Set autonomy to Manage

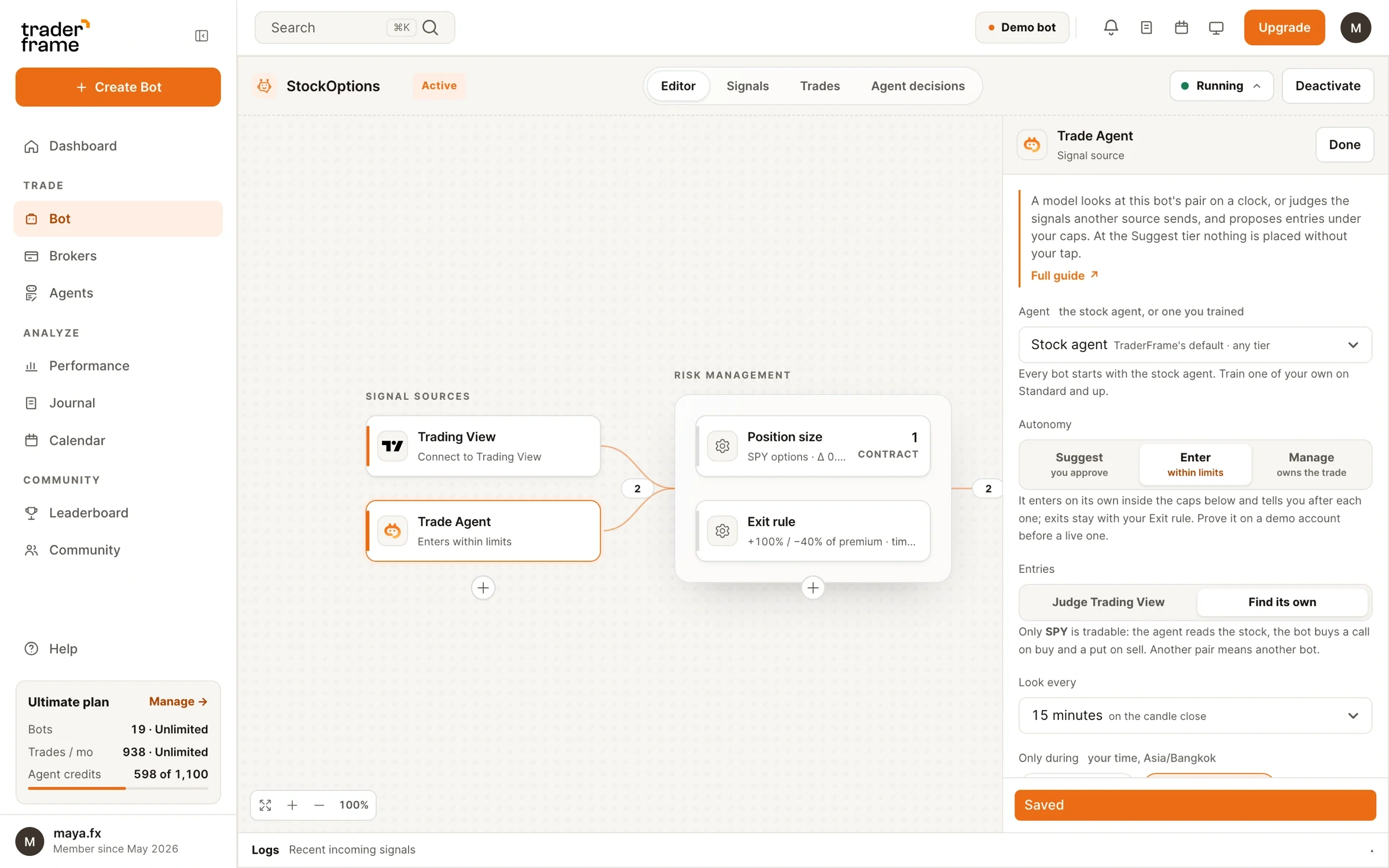click(x=1311, y=464)
